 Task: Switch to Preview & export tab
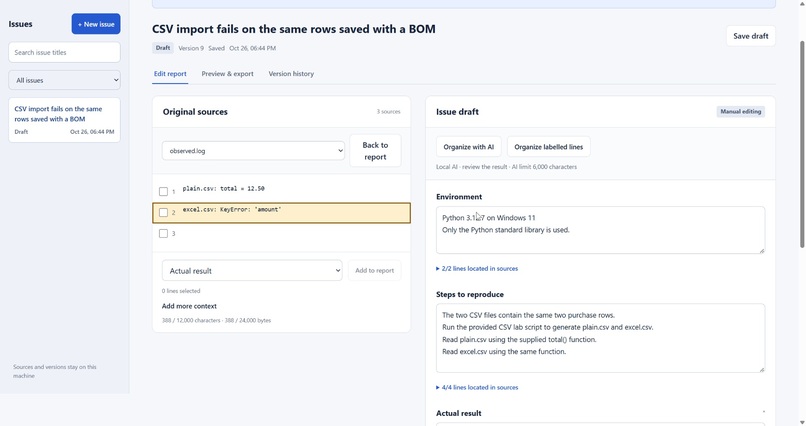(227, 74)
